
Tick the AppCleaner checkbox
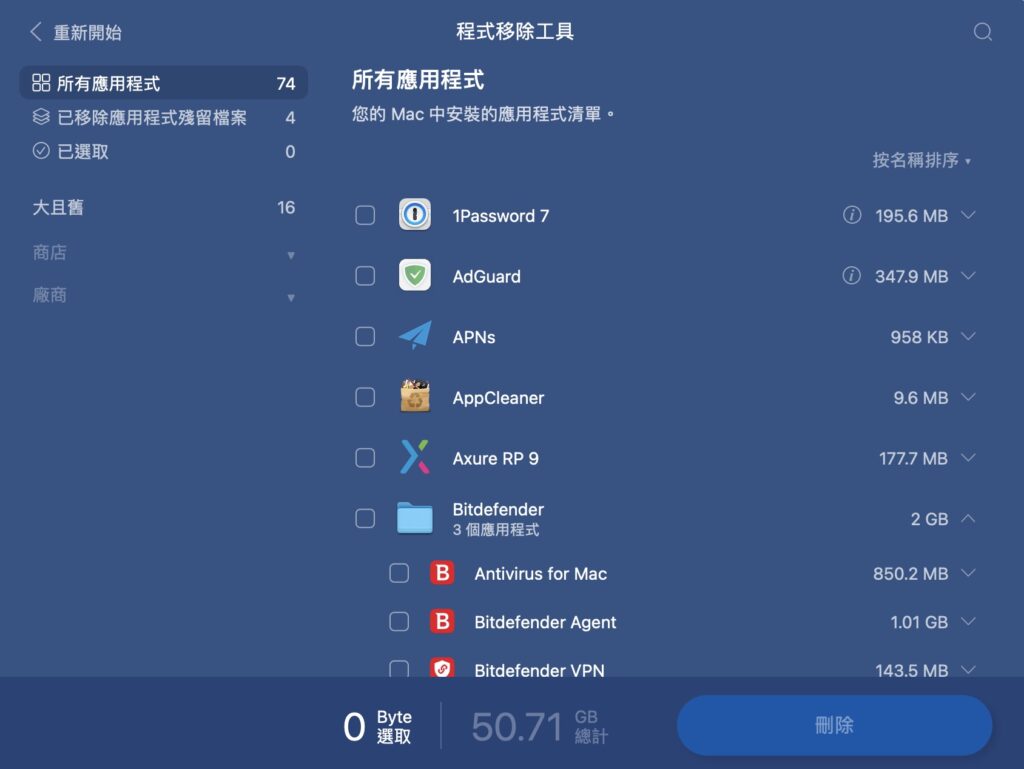[365, 397]
